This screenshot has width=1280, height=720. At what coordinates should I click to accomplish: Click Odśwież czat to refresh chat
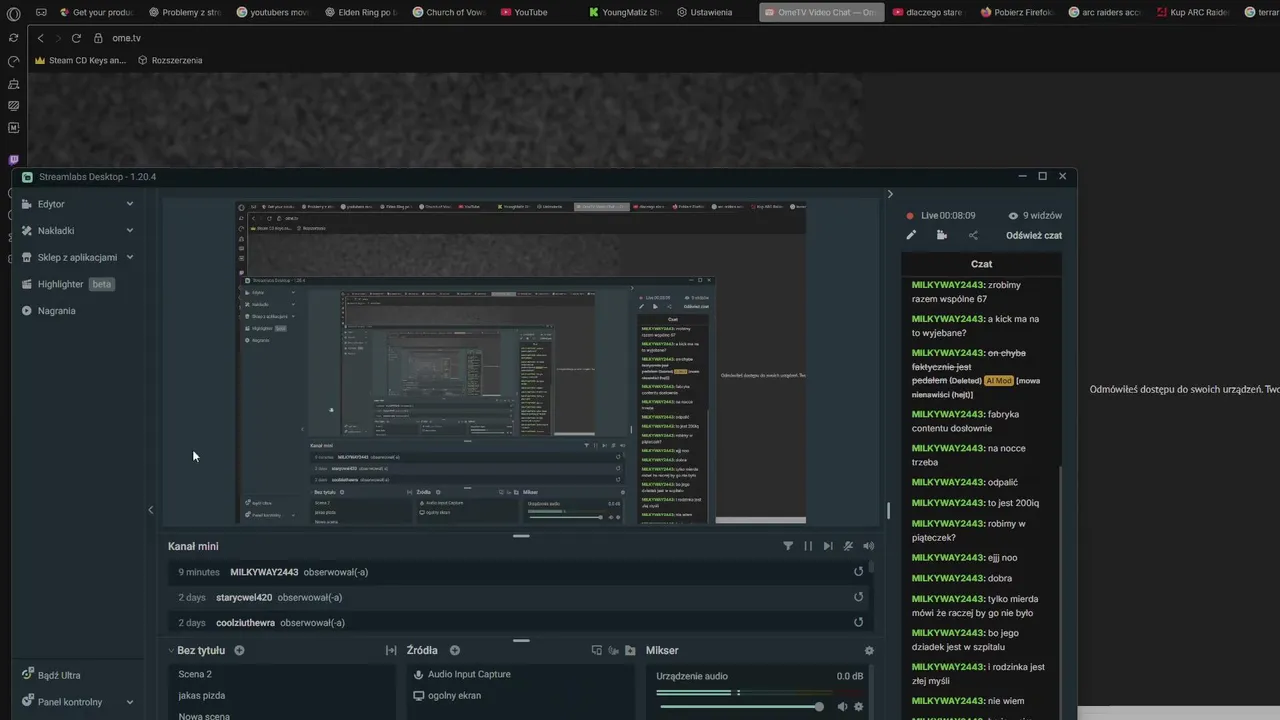click(x=1034, y=236)
